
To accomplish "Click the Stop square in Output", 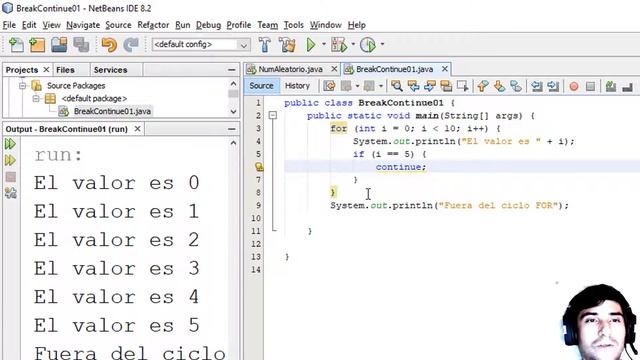I will [x=11, y=177].
